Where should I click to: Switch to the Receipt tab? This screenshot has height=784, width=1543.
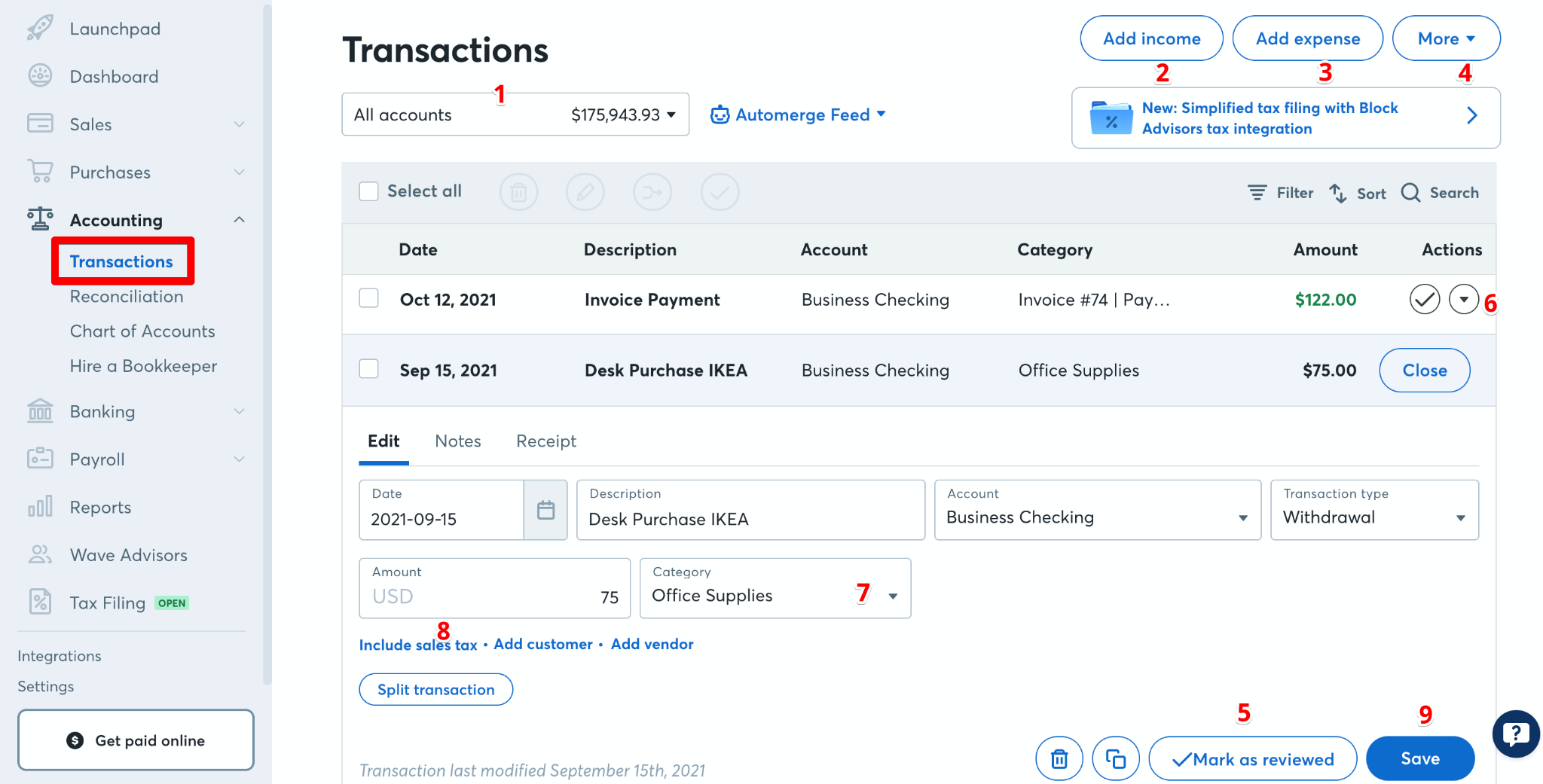pyautogui.click(x=545, y=441)
